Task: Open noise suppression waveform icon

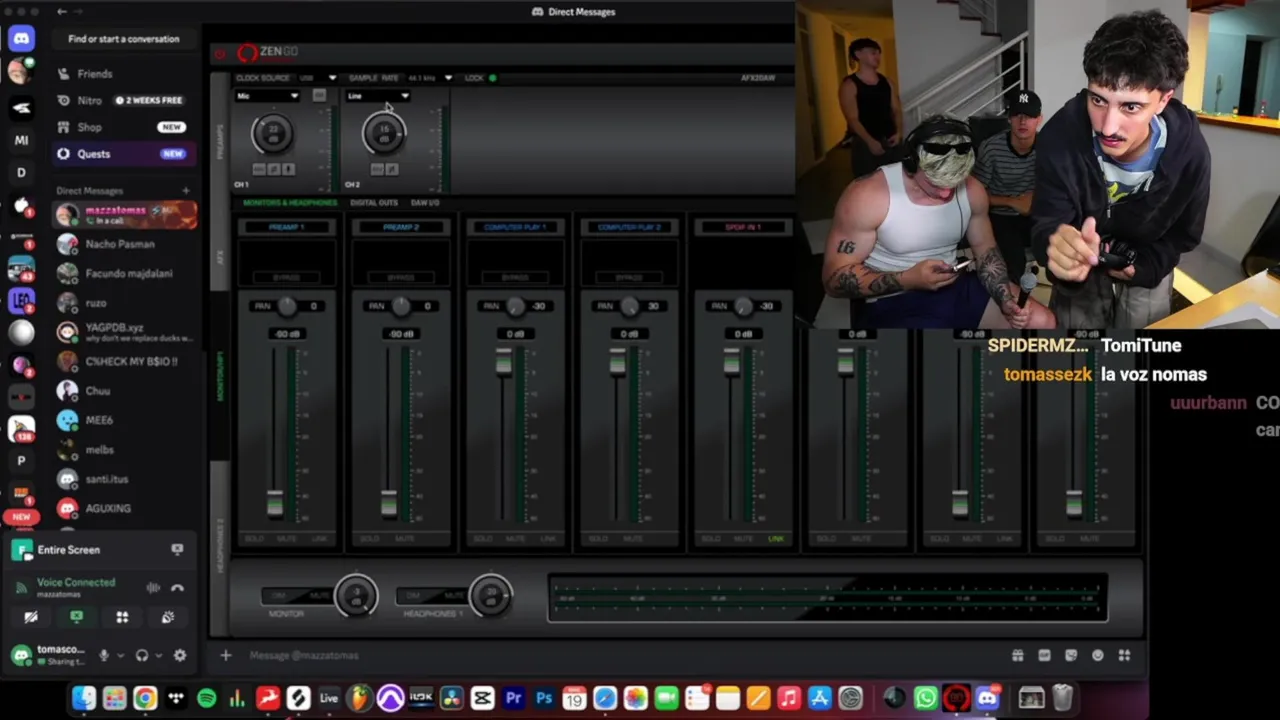Action: (x=153, y=588)
